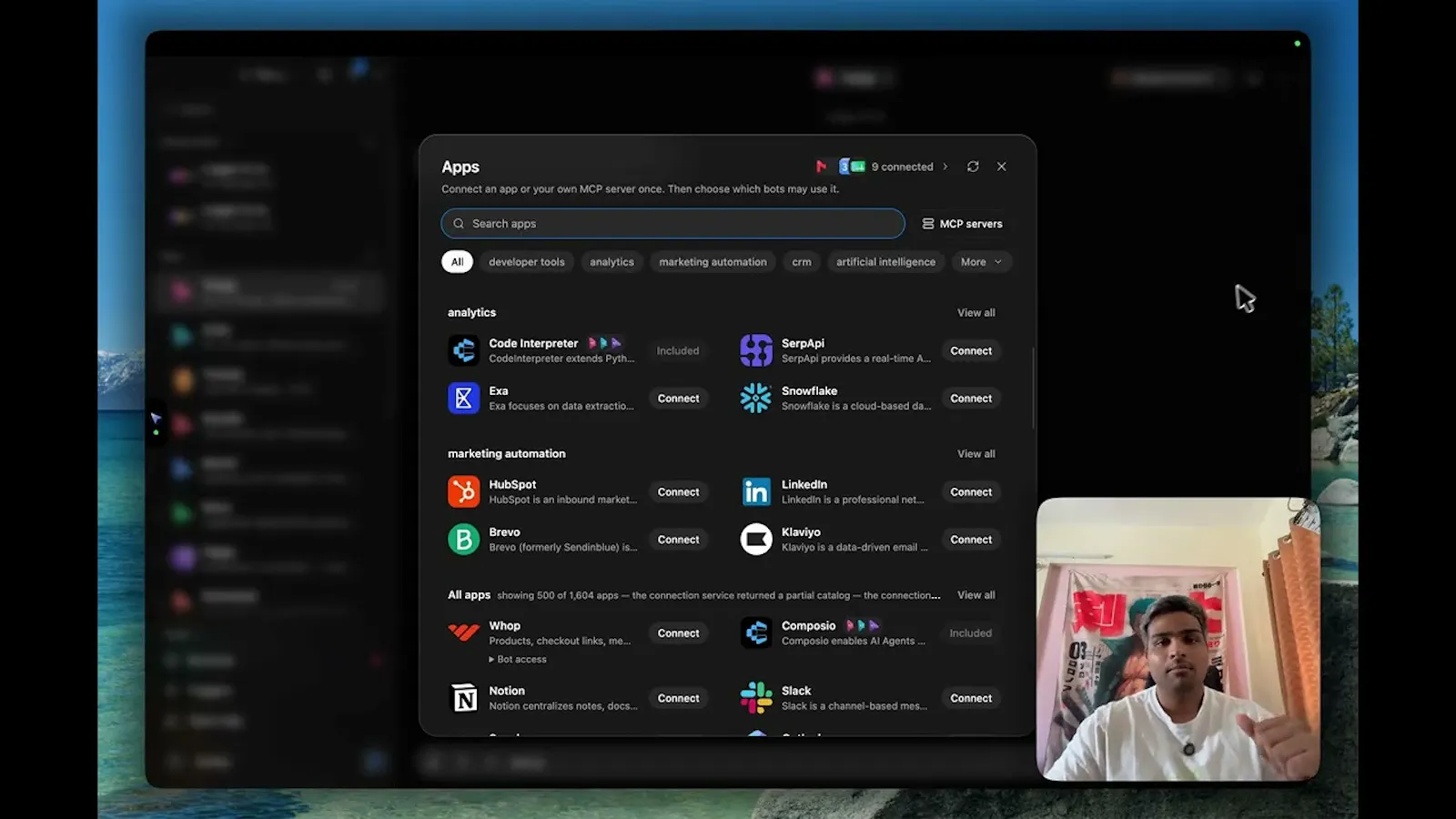Click the Exa app icon
This screenshot has height=819, width=1456.
coord(464,398)
